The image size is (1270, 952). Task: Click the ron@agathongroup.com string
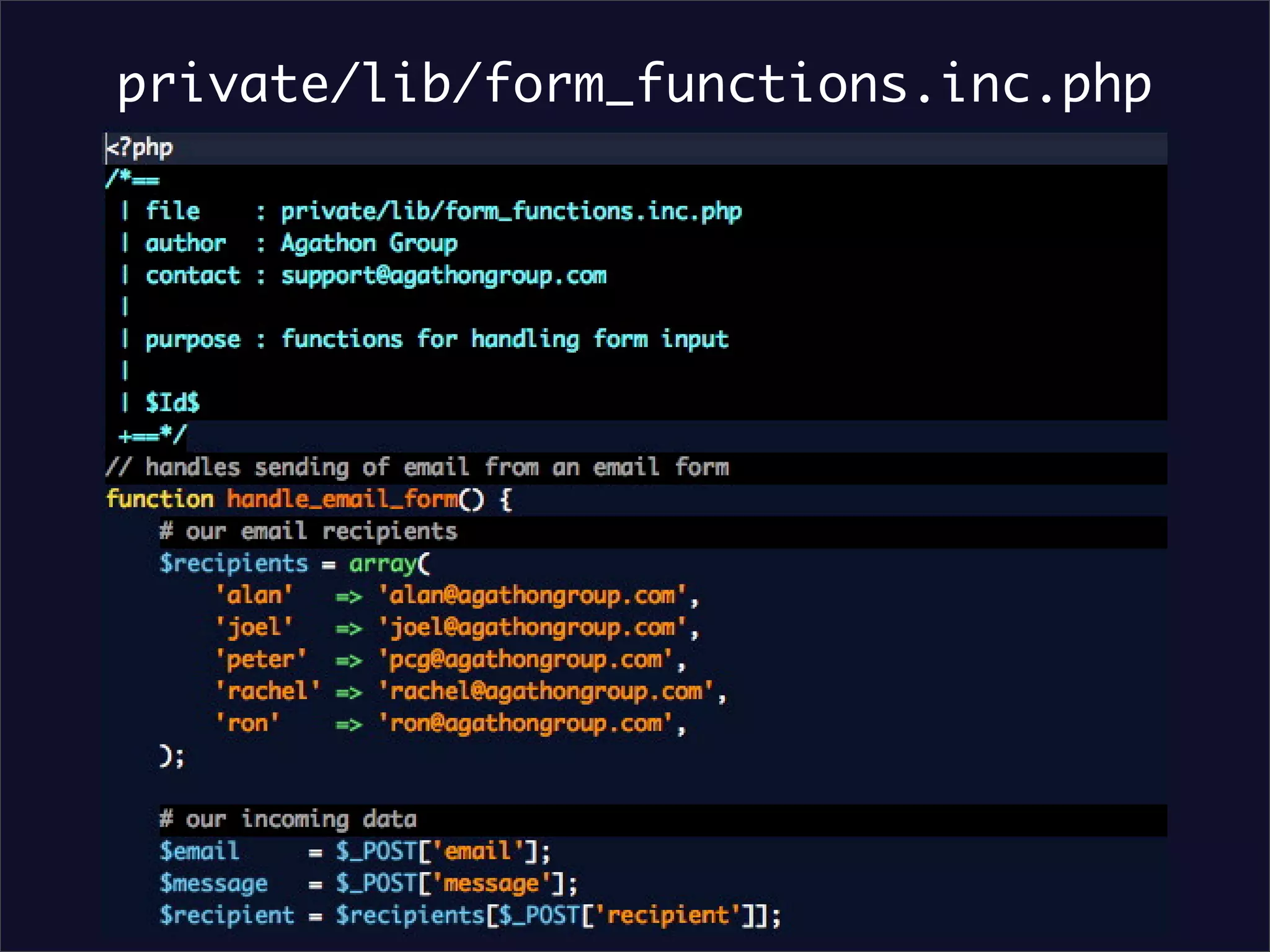[526, 724]
